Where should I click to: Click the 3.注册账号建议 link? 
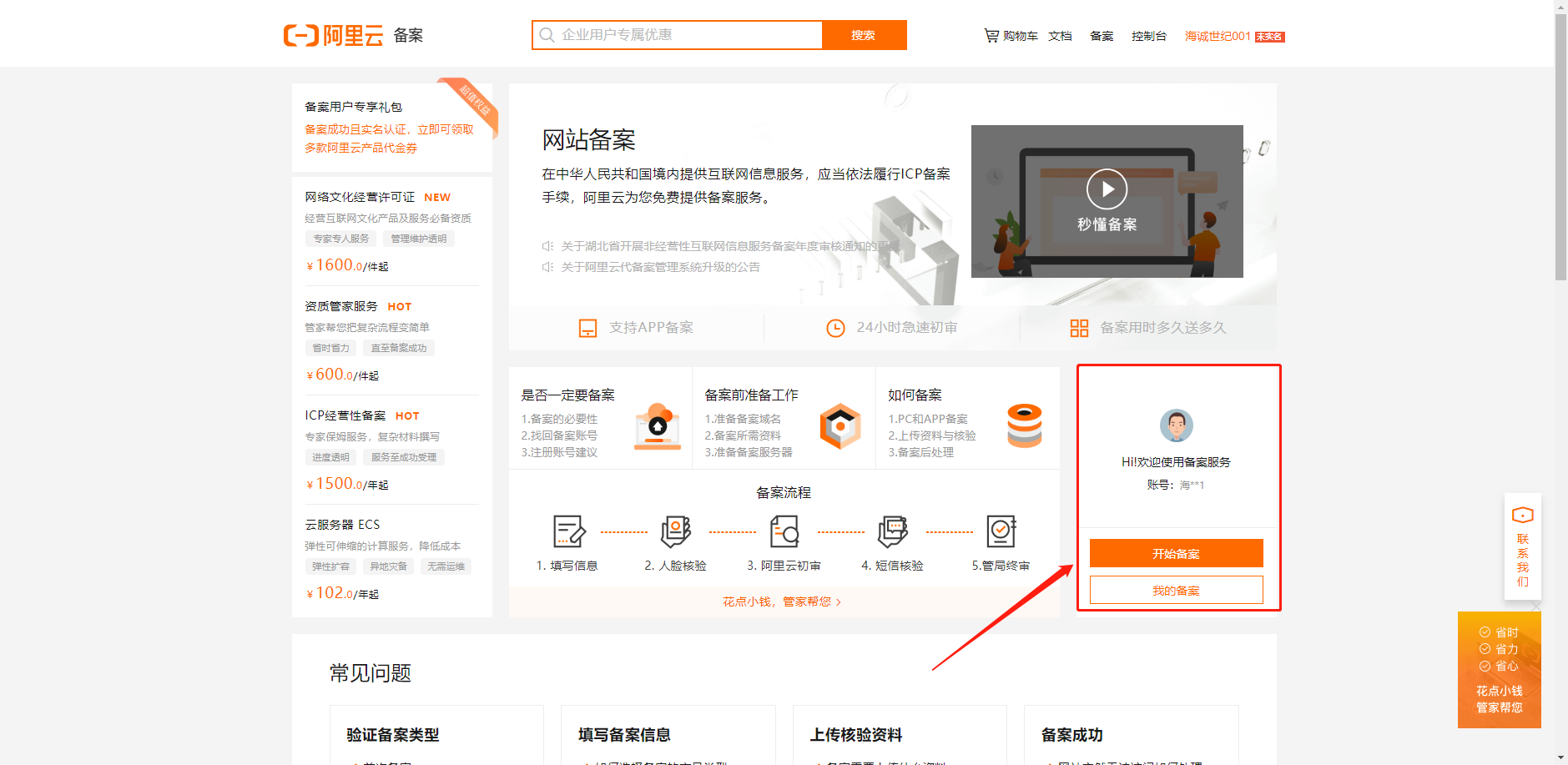pyautogui.click(x=560, y=452)
